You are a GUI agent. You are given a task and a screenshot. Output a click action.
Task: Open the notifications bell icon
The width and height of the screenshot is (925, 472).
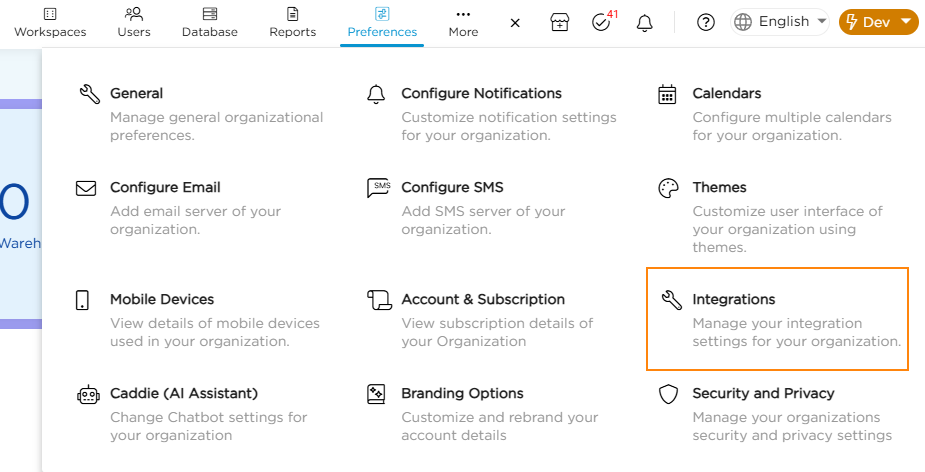click(x=645, y=22)
